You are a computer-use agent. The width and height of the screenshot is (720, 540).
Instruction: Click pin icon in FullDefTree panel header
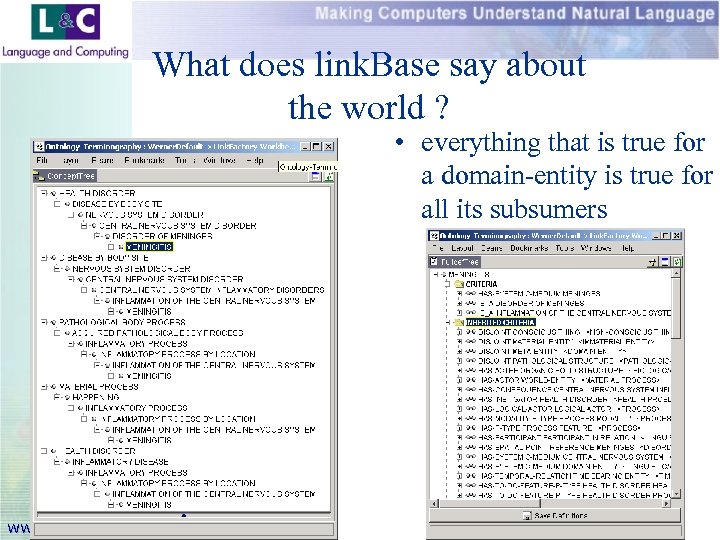(x=652, y=262)
